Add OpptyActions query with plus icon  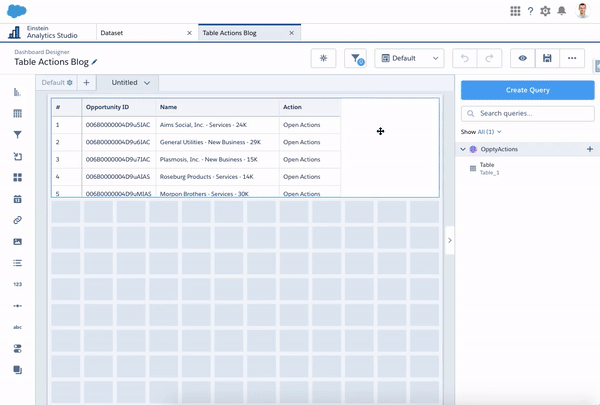tap(590, 149)
